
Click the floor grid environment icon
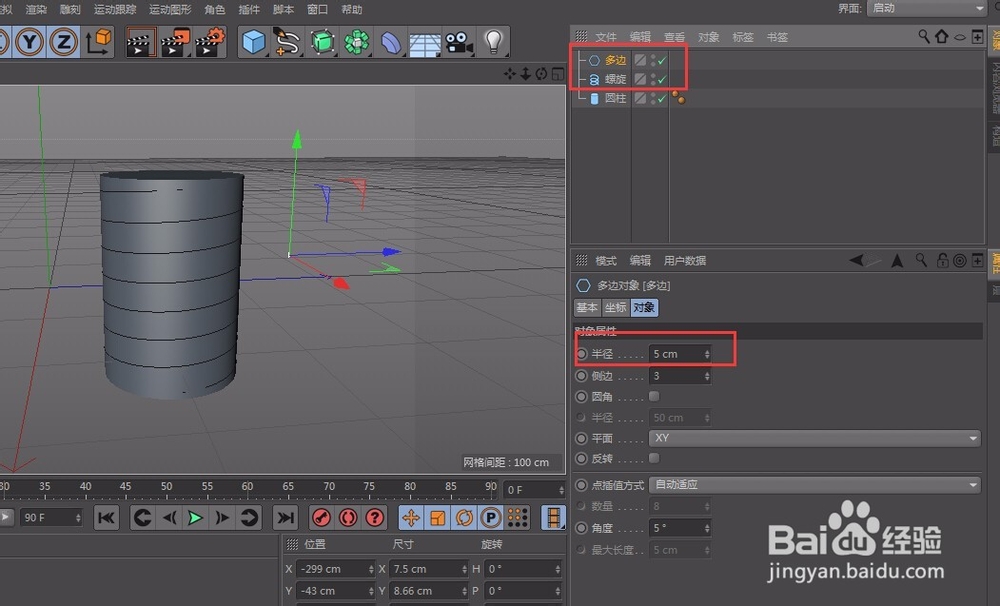point(425,42)
